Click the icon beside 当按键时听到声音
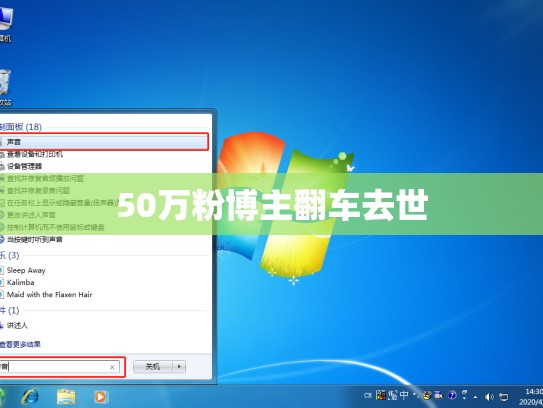 point(2,239)
